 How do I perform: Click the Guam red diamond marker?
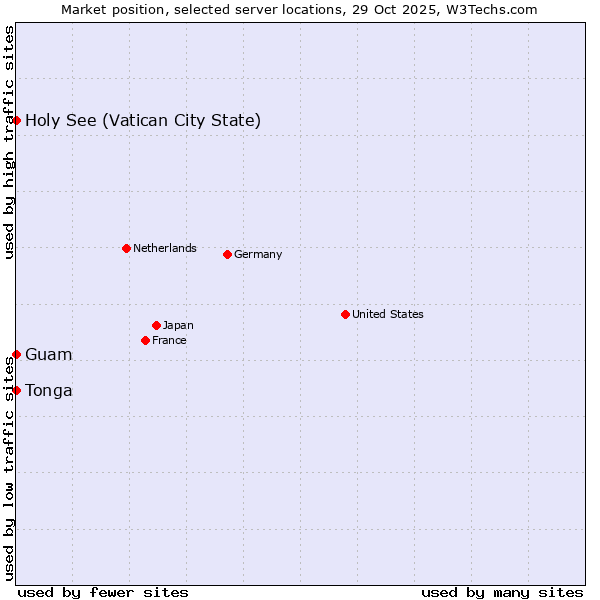click(17, 355)
